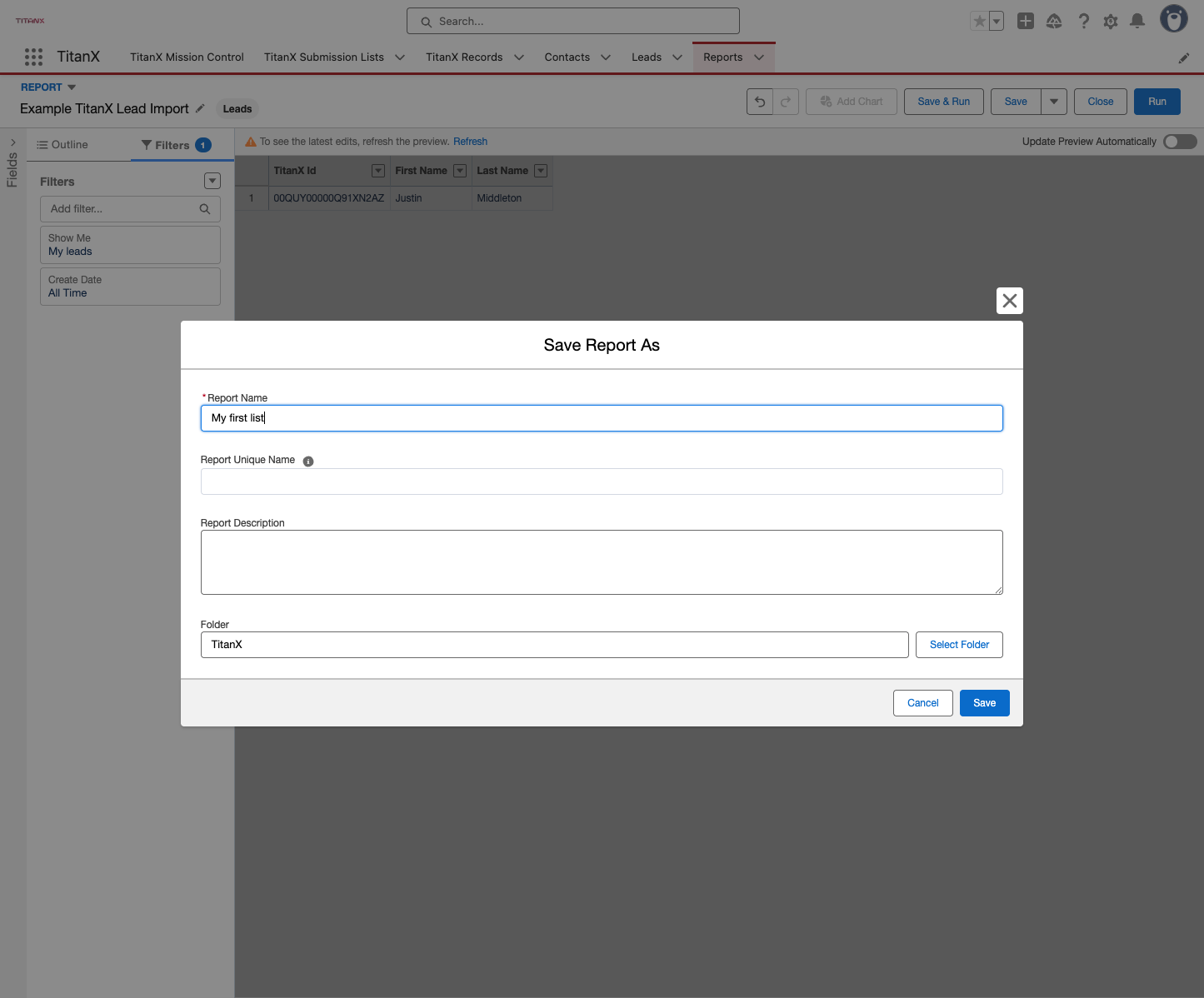Viewport: 1204px width, 998px height.
Task: Click the Report Unique Name field
Action: click(602, 482)
